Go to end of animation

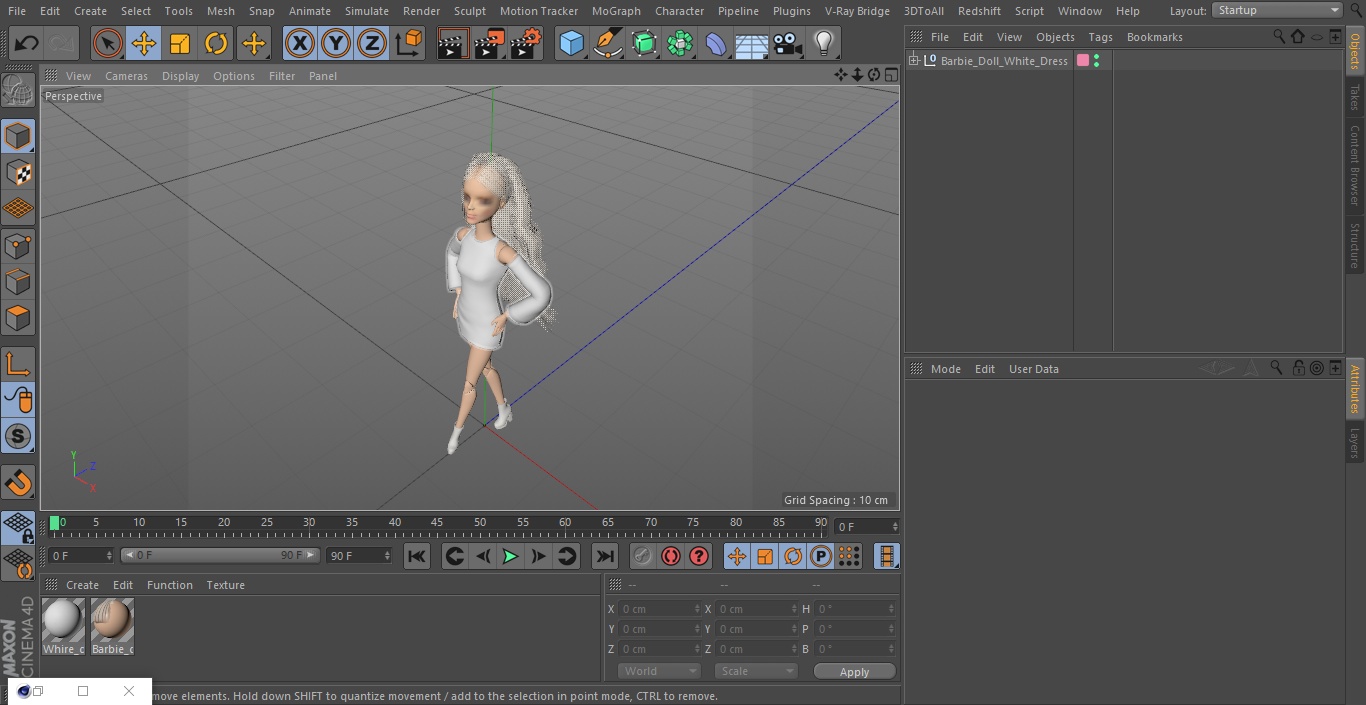(605, 556)
